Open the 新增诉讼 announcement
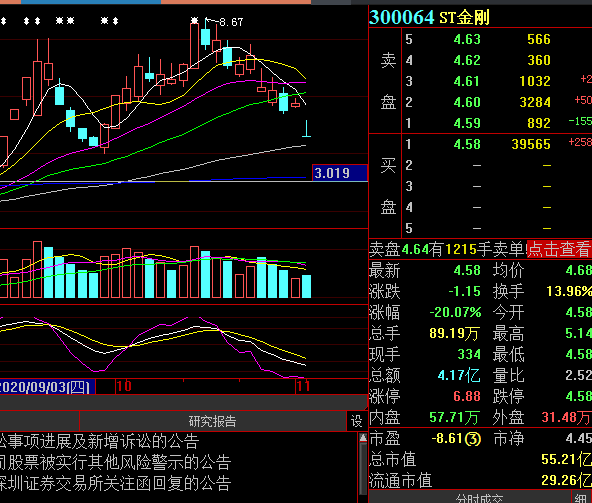 coord(99,441)
